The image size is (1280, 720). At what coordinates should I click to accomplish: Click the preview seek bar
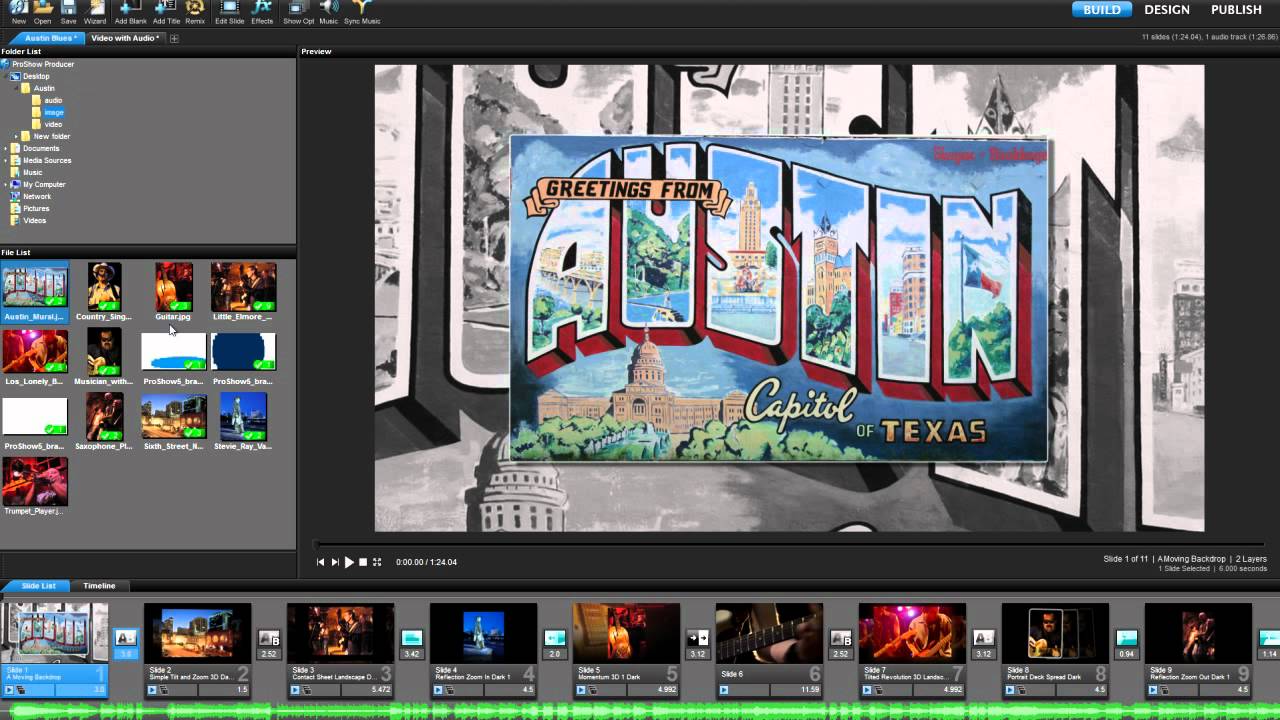click(790, 545)
